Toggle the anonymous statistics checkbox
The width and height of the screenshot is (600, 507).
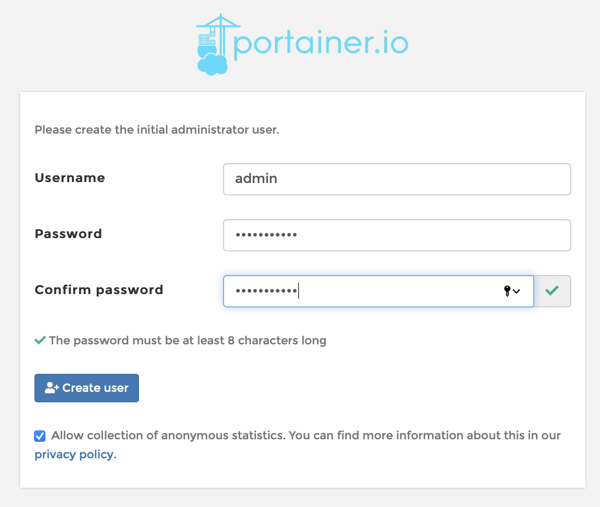[40, 436]
